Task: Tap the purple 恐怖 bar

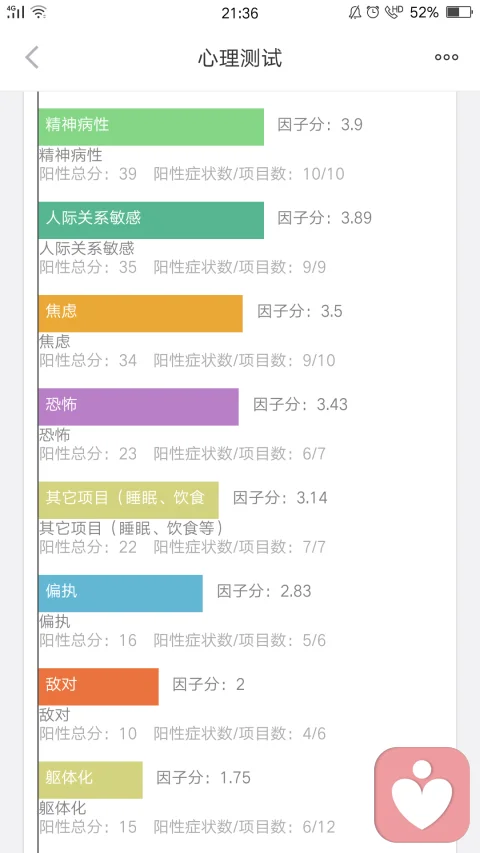Action: [x=139, y=407]
